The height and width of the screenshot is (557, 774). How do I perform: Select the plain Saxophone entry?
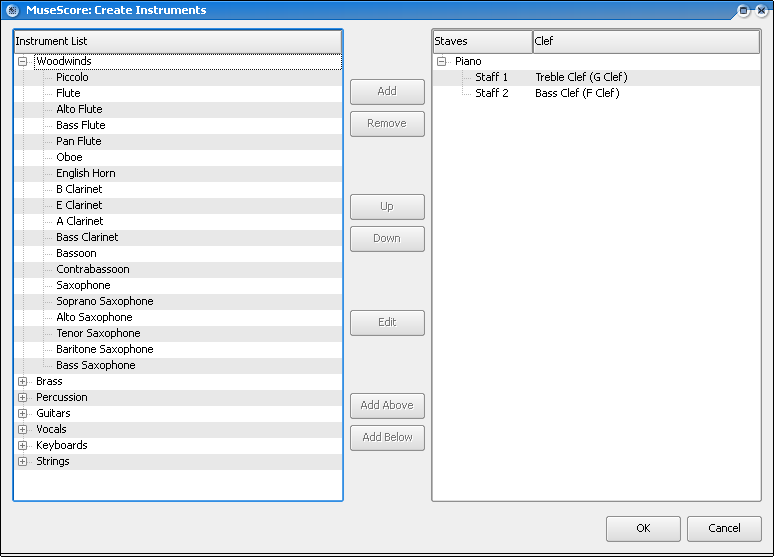click(83, 285)
